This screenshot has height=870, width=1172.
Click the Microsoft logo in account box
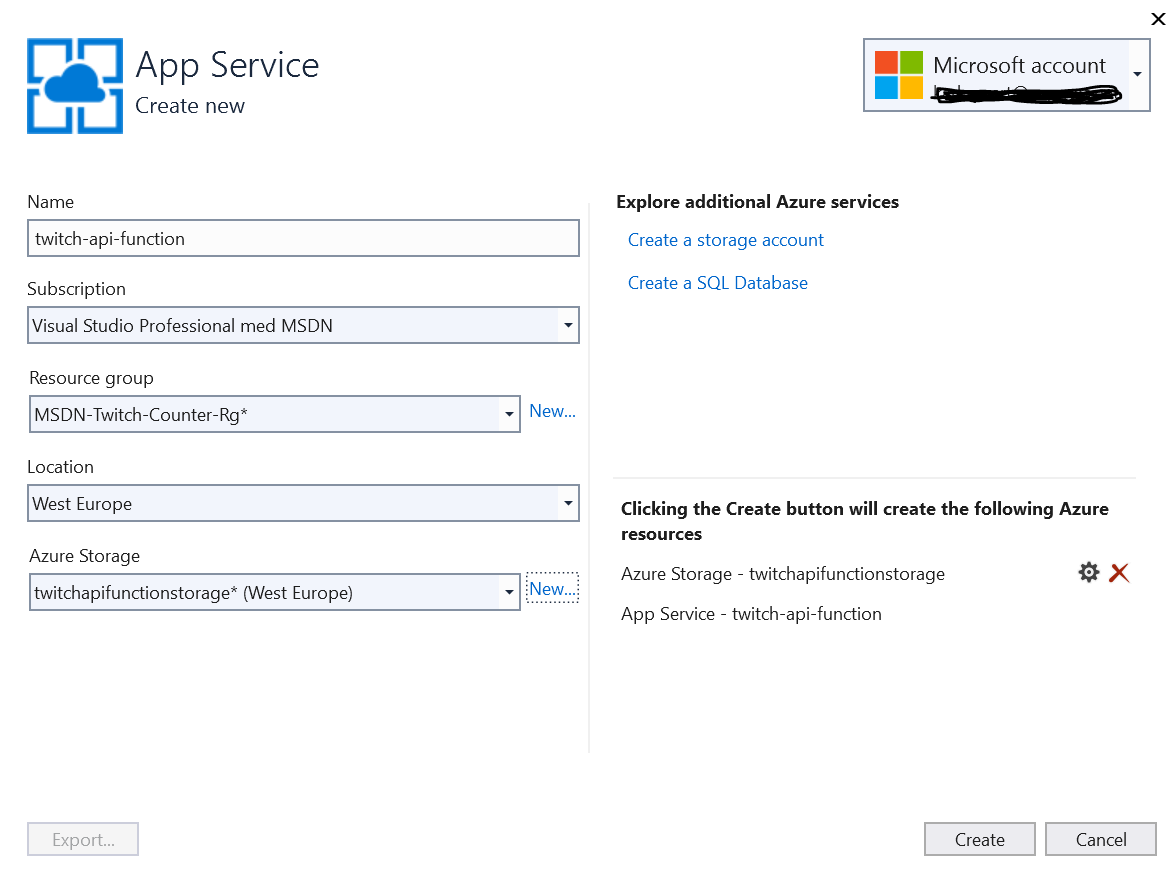(x=898, y=75)
